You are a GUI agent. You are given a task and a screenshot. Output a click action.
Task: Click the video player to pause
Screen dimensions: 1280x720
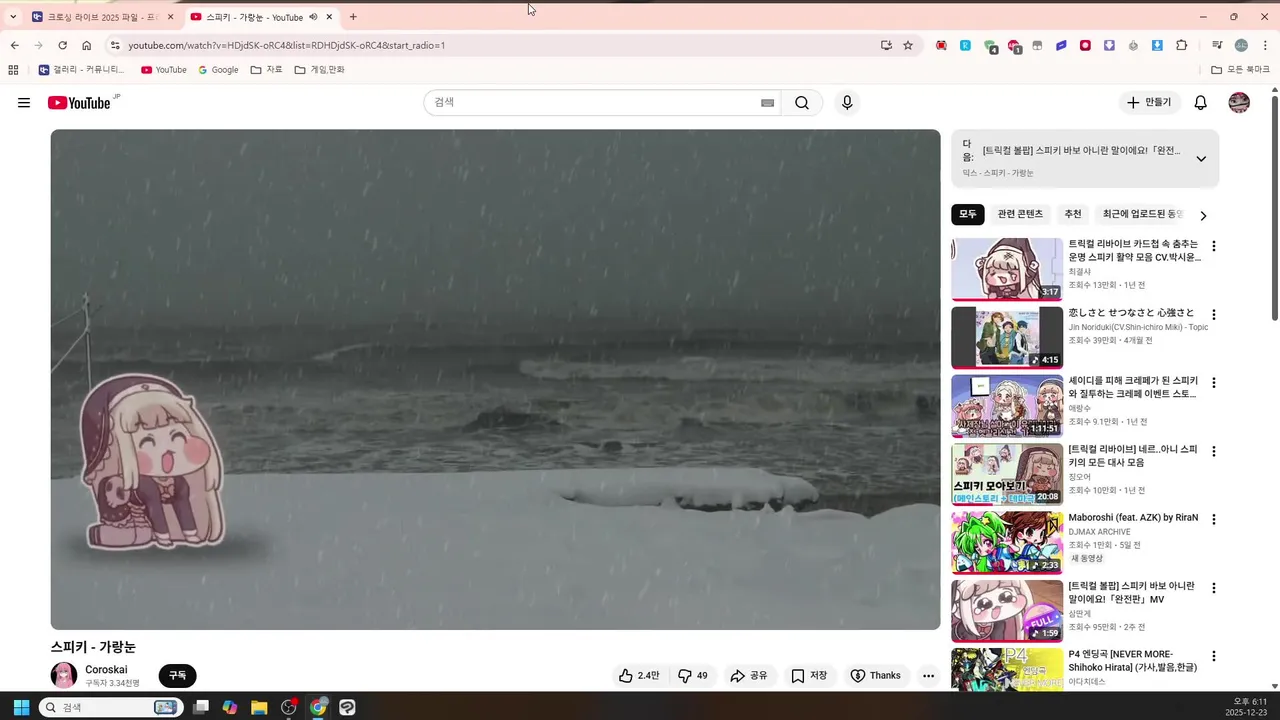(495, 379)
